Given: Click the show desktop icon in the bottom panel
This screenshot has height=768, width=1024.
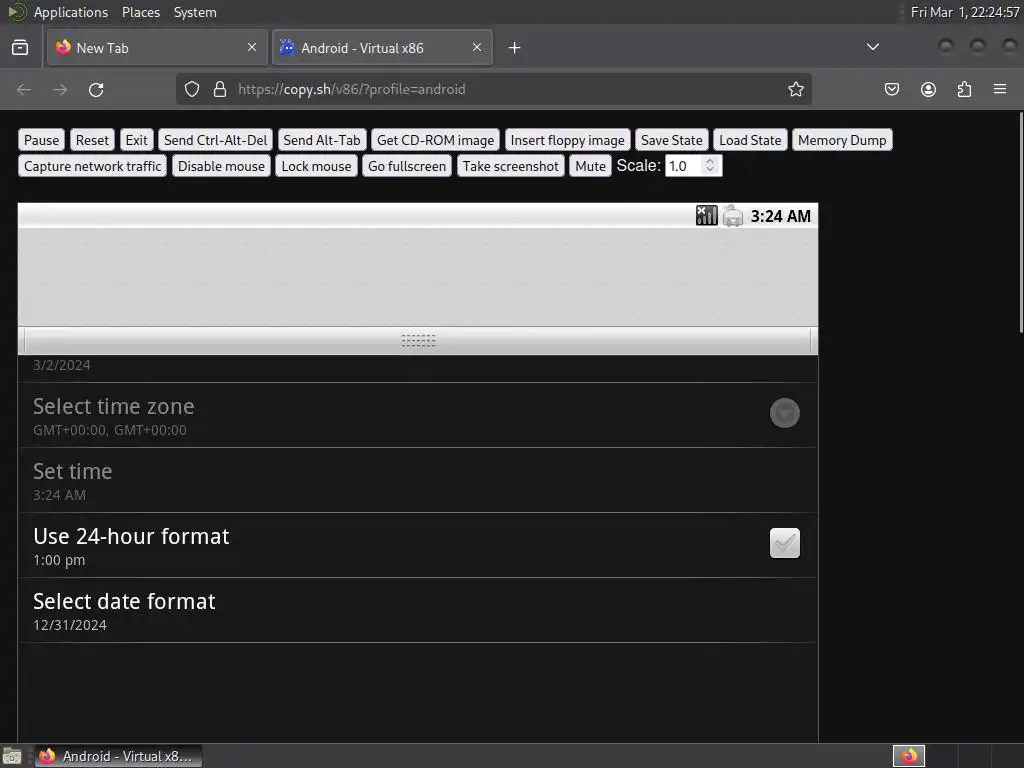Looking at the screenshot, I should coord(12,756).
